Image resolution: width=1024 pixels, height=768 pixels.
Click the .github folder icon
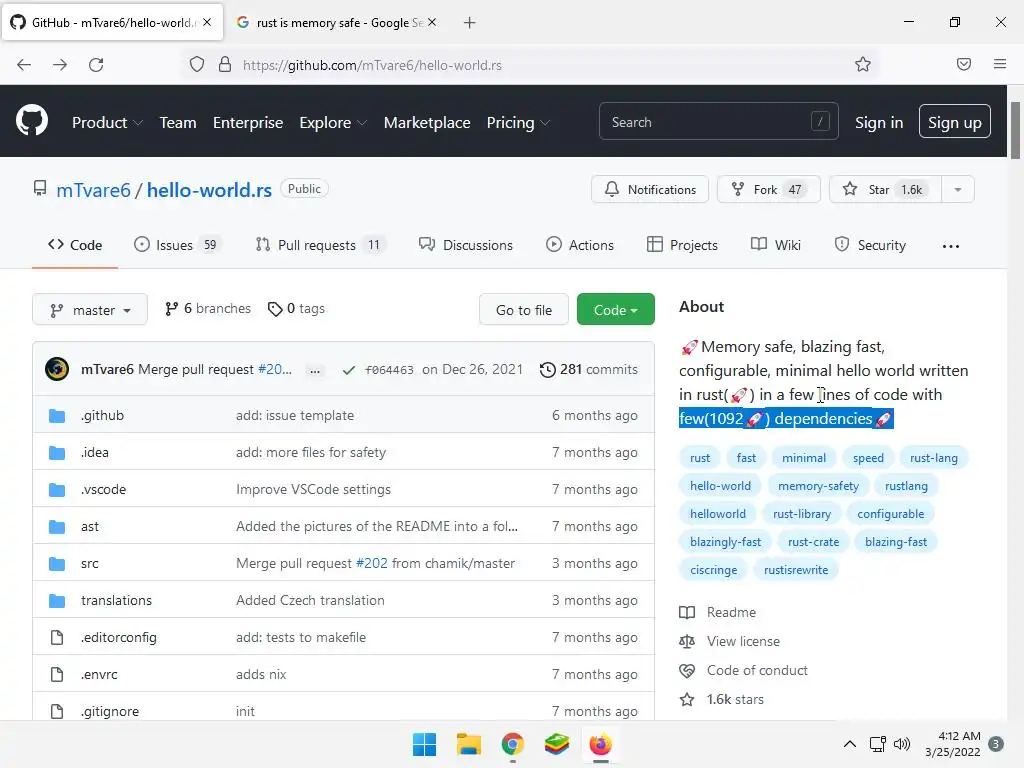click(57, 415)
